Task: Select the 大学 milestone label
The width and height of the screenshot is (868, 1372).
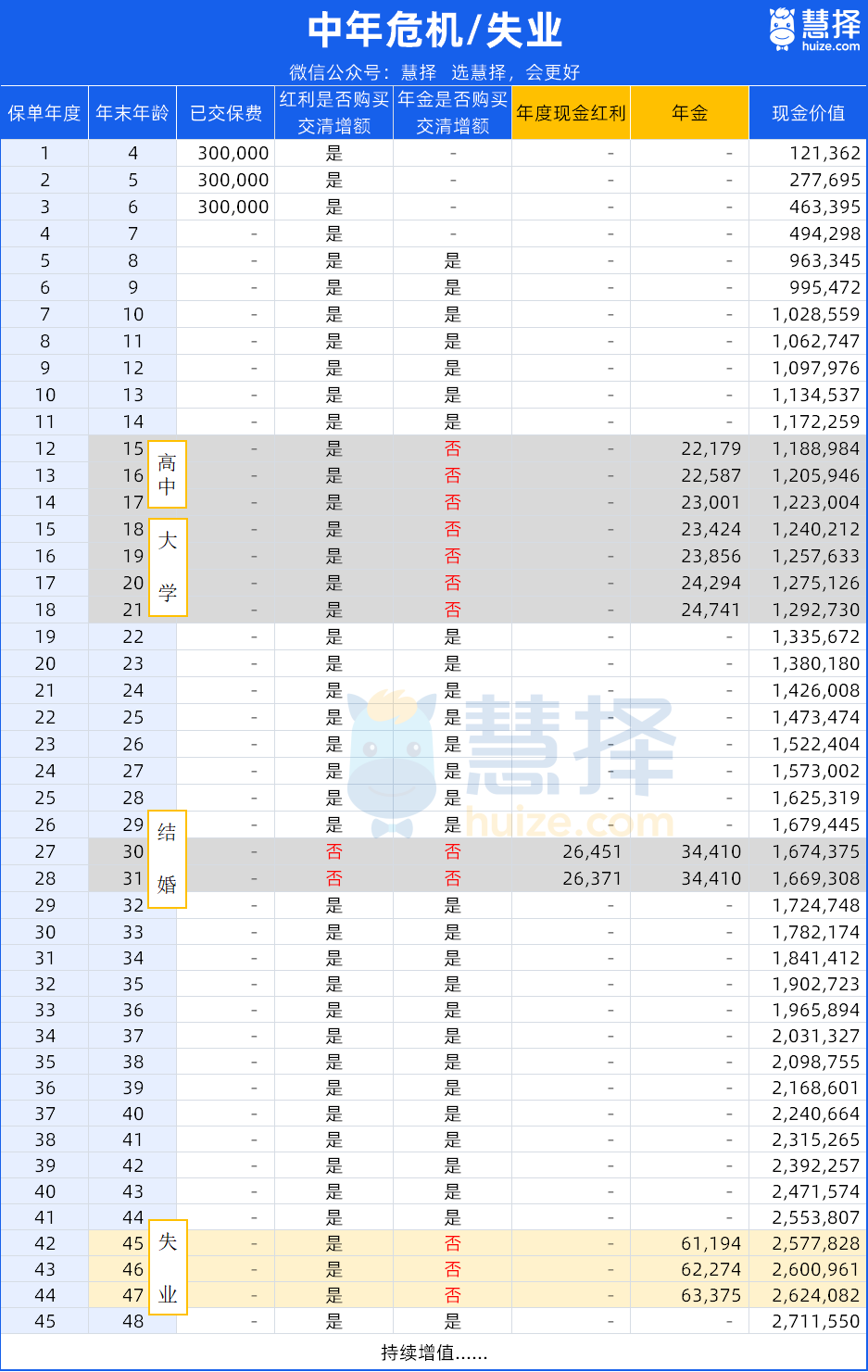Action: click(x=166, y=569)
